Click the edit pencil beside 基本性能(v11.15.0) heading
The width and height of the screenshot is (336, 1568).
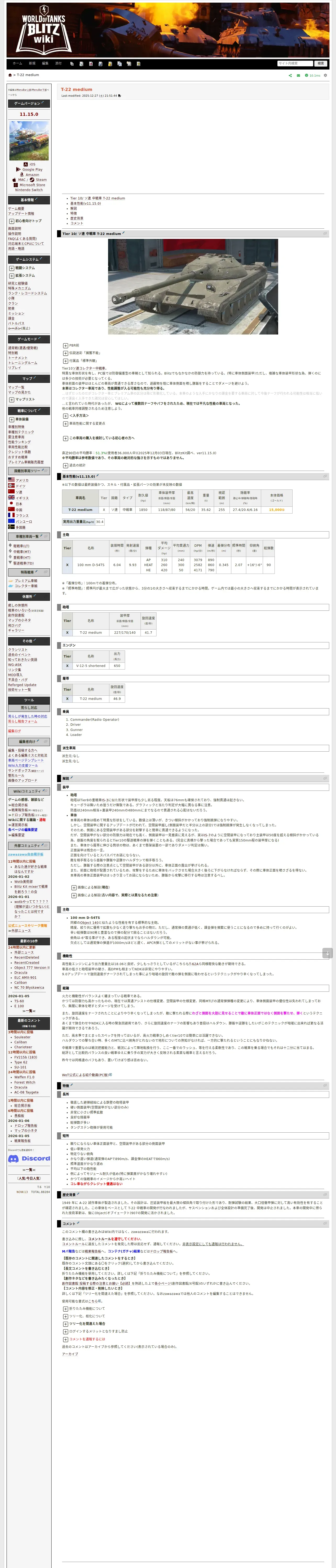tap(98, 476)
